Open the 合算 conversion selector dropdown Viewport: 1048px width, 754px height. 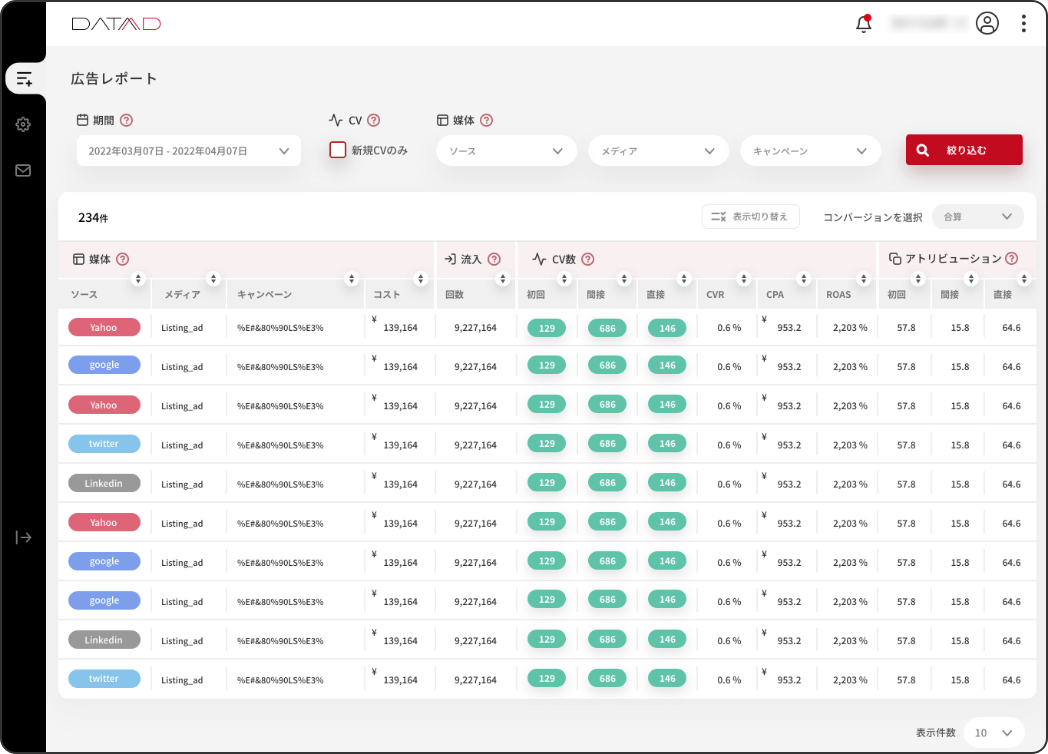coord(977,216)
